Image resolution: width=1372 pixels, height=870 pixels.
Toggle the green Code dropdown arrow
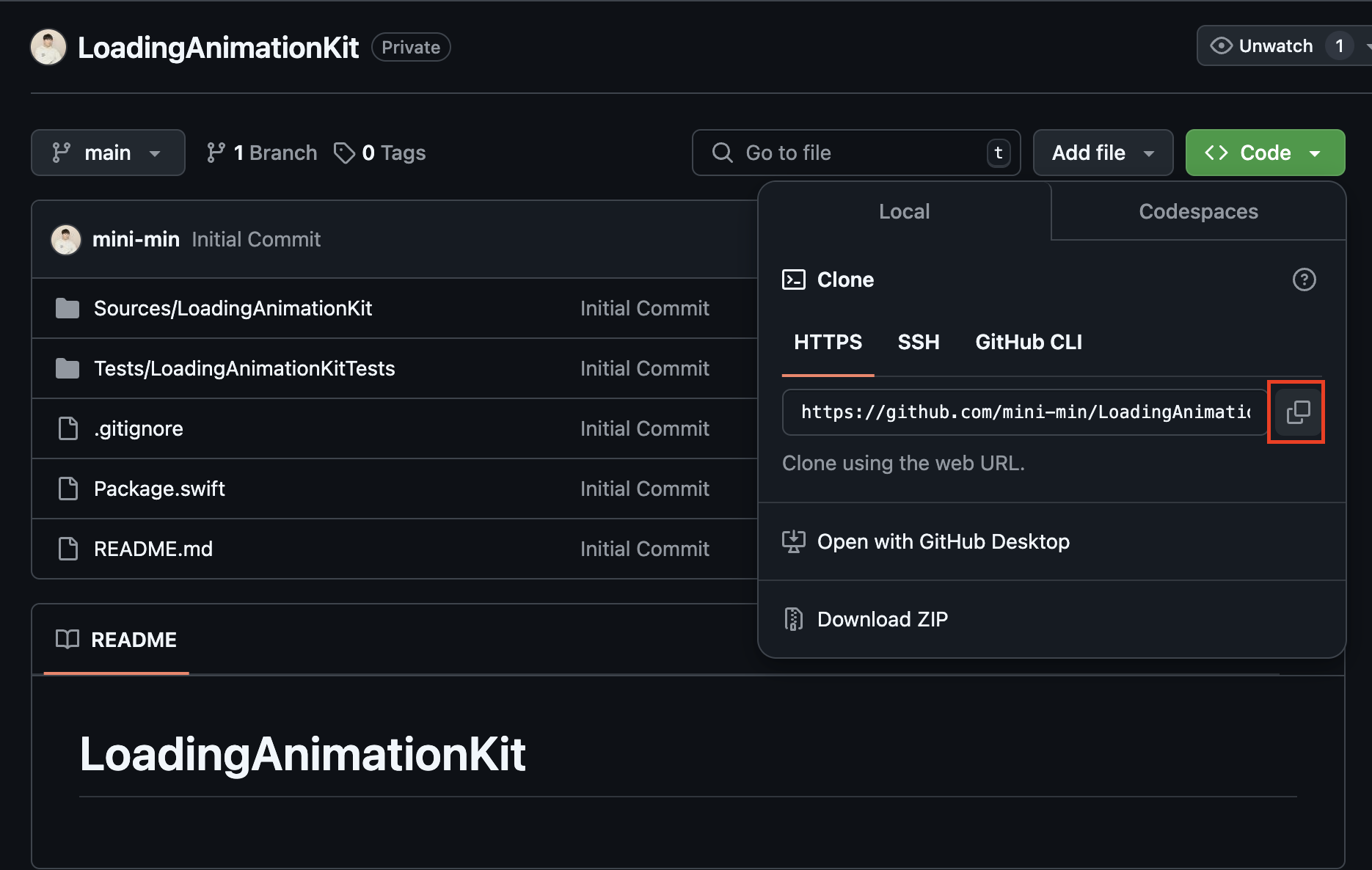coord(1316,153)
